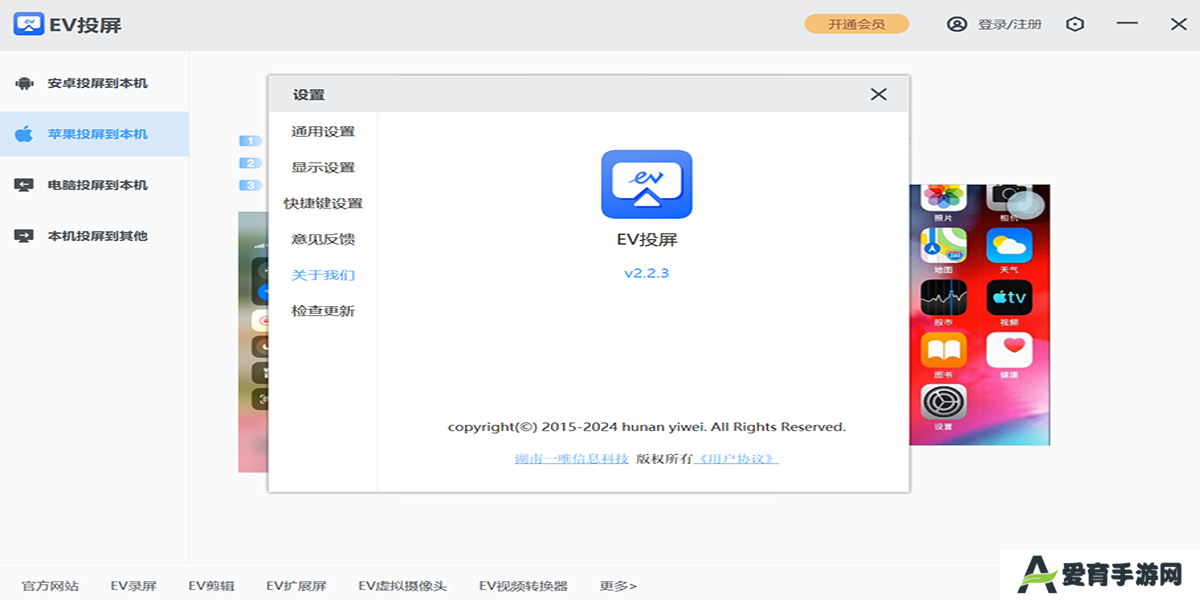The height and width of the screenshot is (600, 1200).
Task: Click the Camera app icon on phone preview
Action: coord(1009,198)
